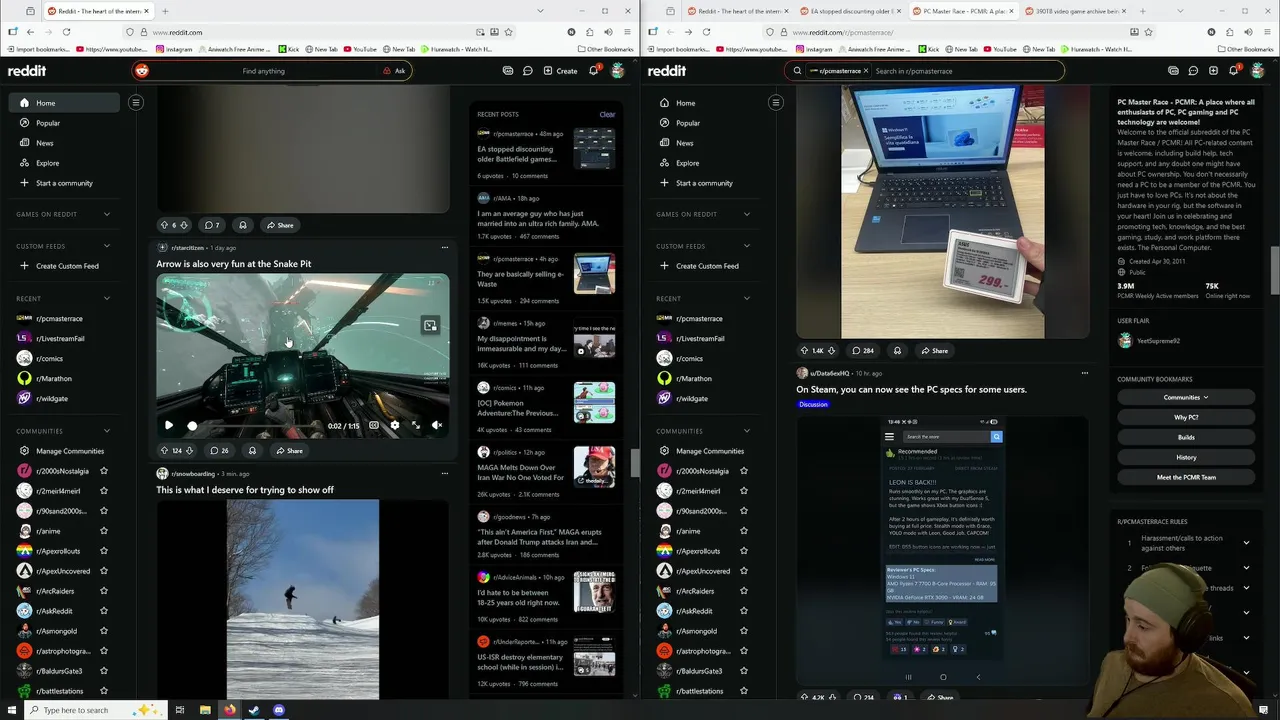The height and width of the screenshot is (720, 1280).
Task: Collapse Communities section in left window
Action: [107, 431]
